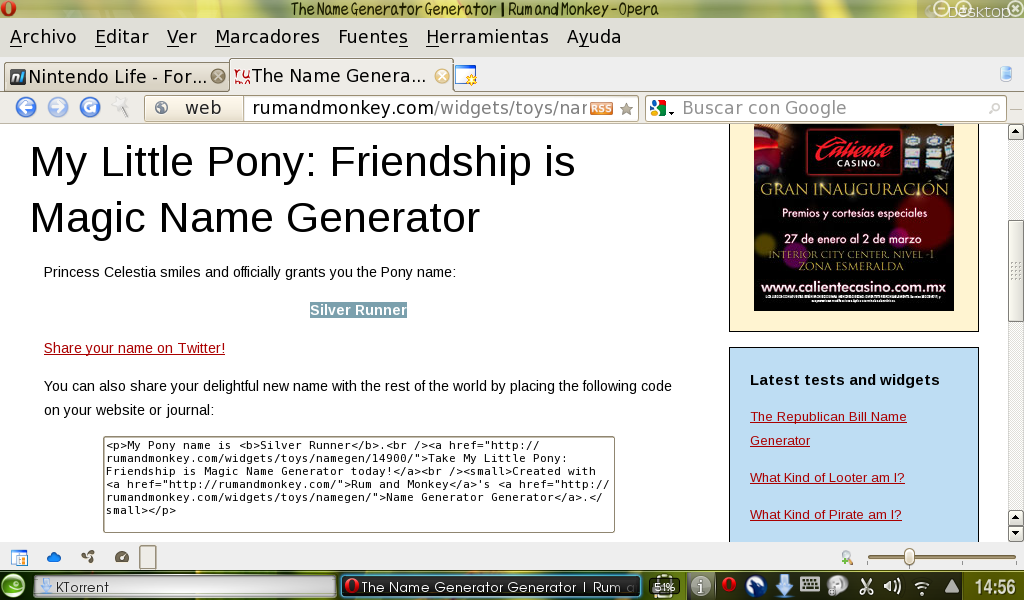Image resolution: width=1024 pixels, height=600 pixels.
Task: Open the What Kind of Pirate am I link
Action: pyautogui.click(x=825, y=514)
